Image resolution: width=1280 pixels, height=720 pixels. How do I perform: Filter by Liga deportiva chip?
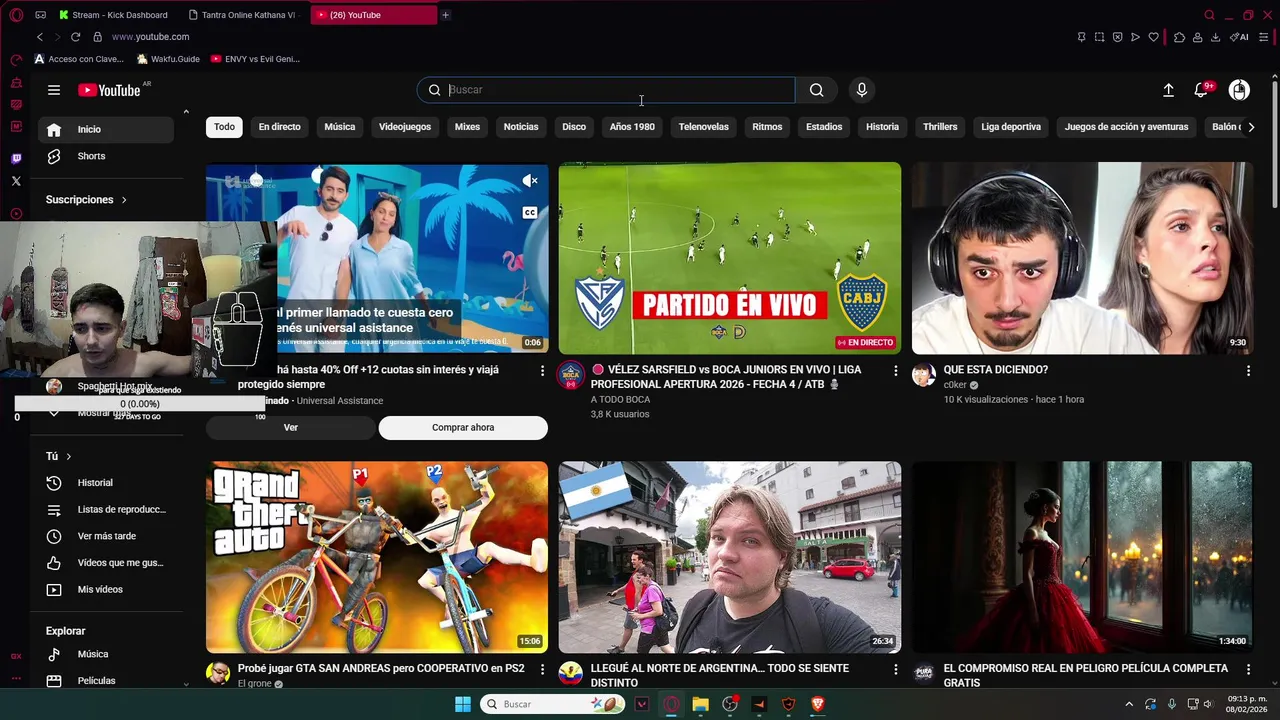coord(1011,127)
